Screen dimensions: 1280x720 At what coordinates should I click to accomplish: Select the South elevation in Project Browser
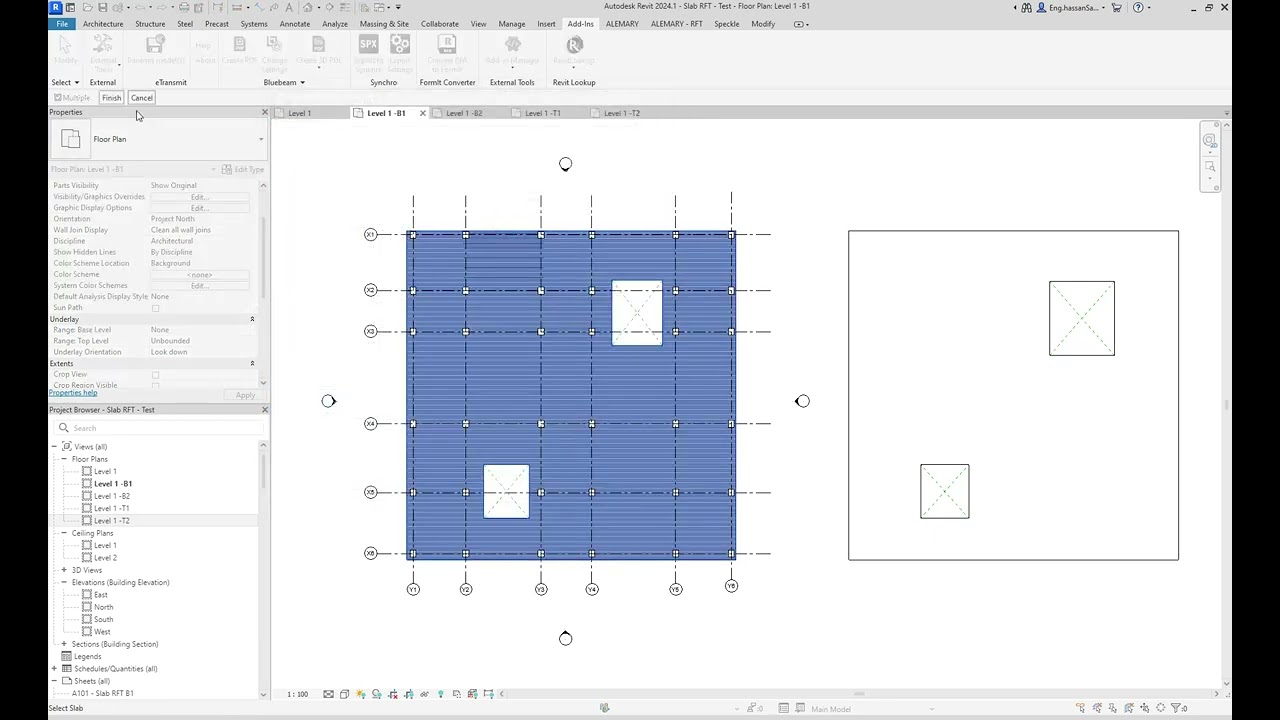click(103, 620)
